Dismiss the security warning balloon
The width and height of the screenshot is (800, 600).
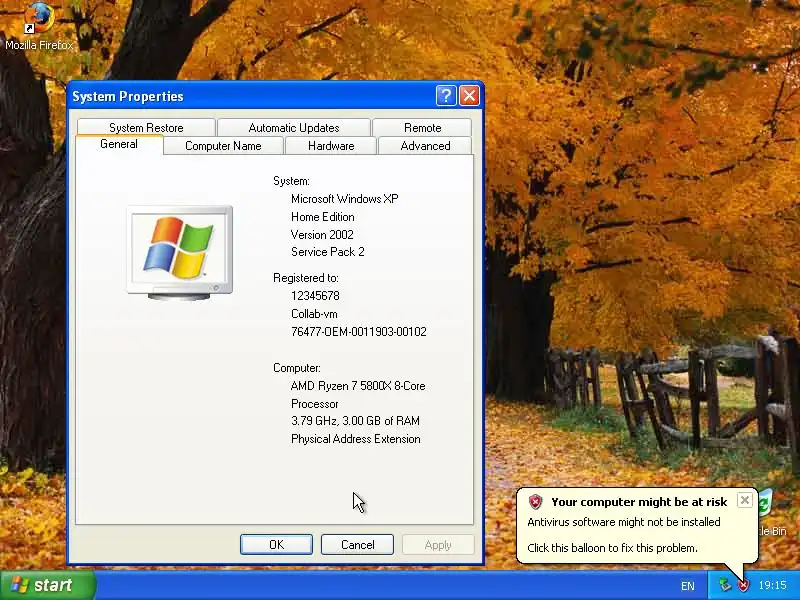[744, 501]
